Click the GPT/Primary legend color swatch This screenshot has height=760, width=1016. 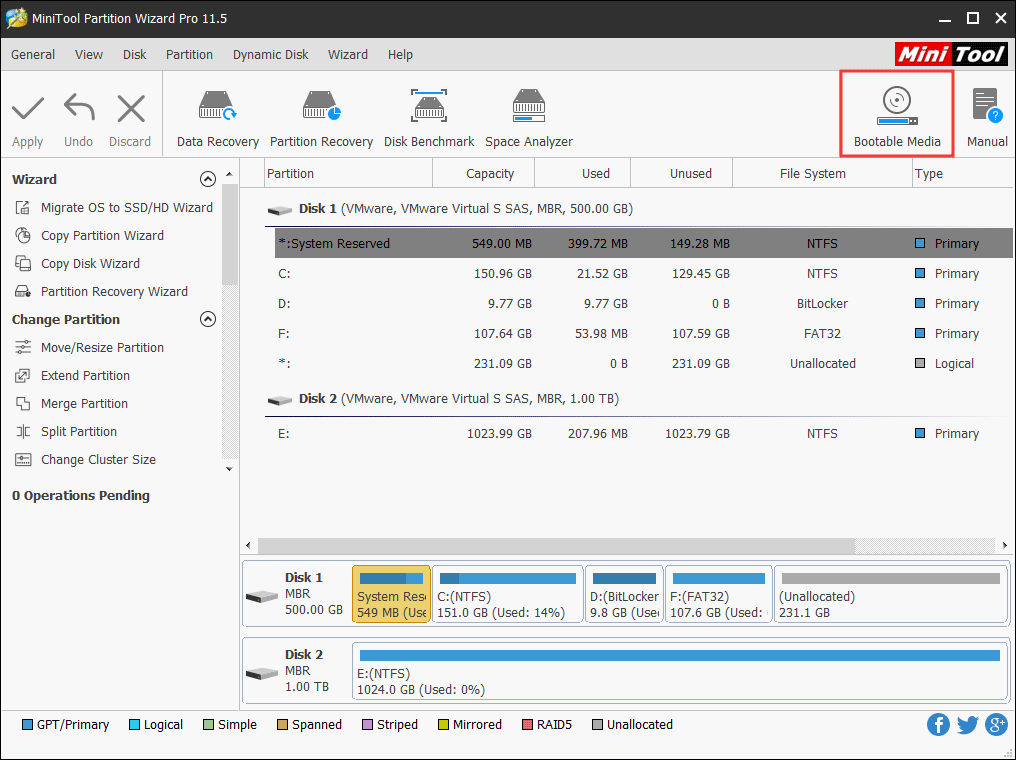click(x=27, y=724)
